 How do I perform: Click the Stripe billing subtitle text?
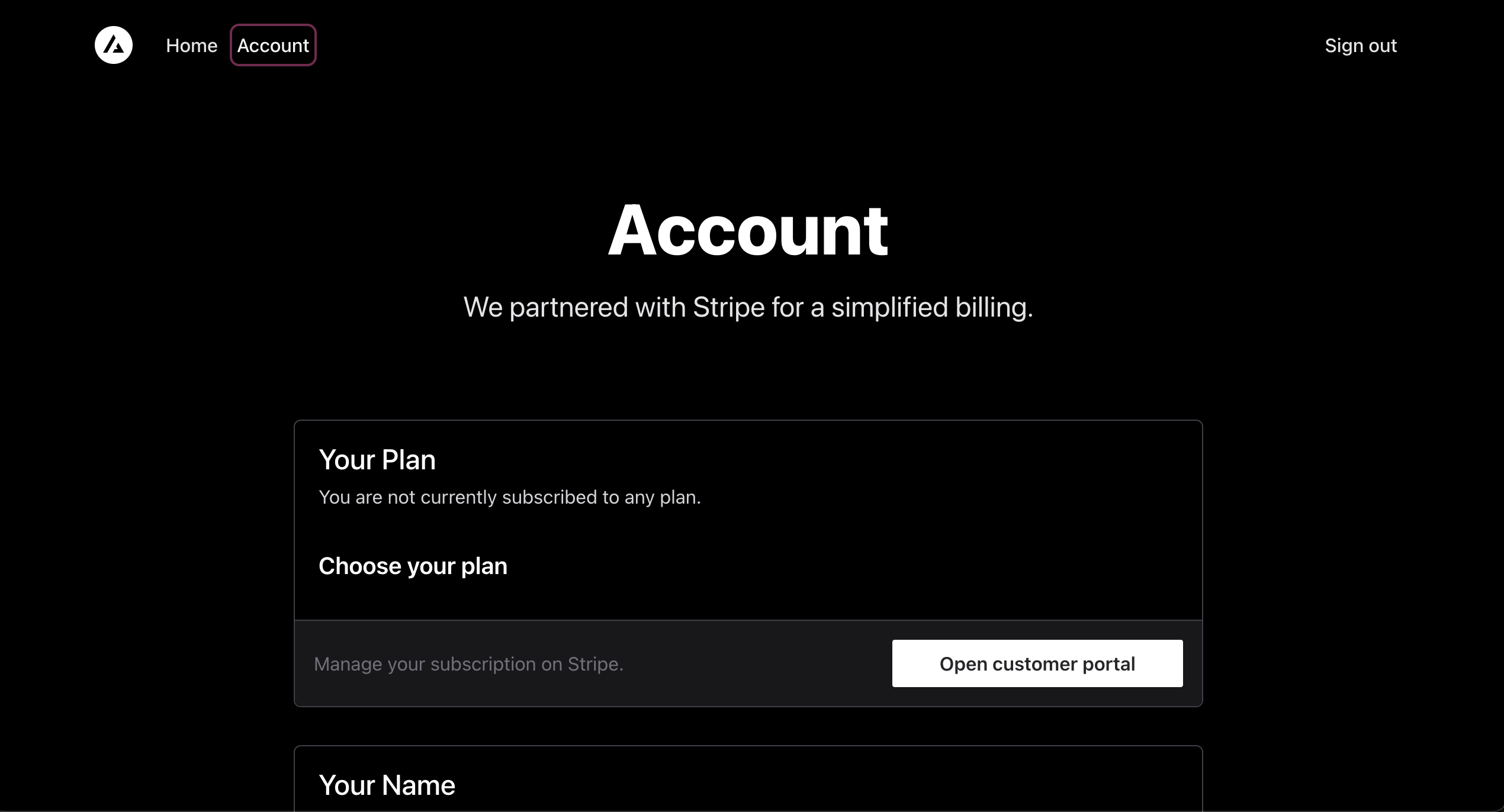(x=748, y=307)
